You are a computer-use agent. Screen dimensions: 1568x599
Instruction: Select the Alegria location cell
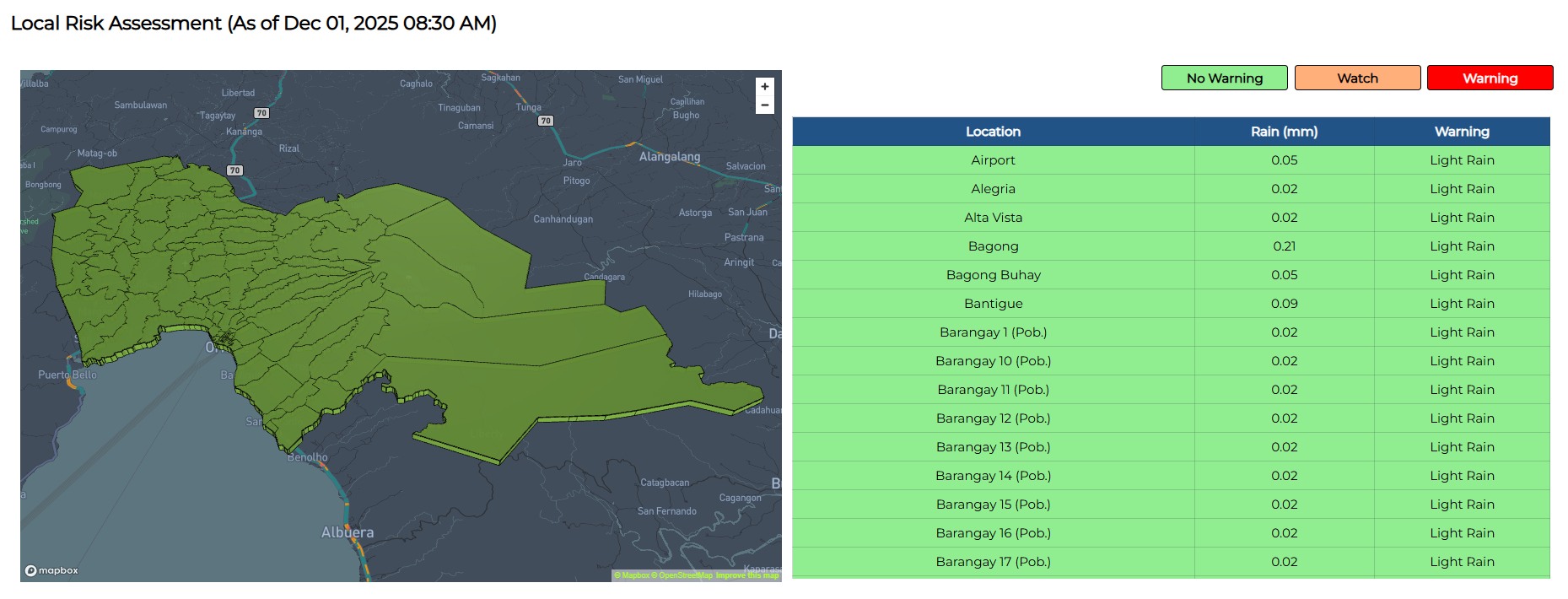coord(993,189)
